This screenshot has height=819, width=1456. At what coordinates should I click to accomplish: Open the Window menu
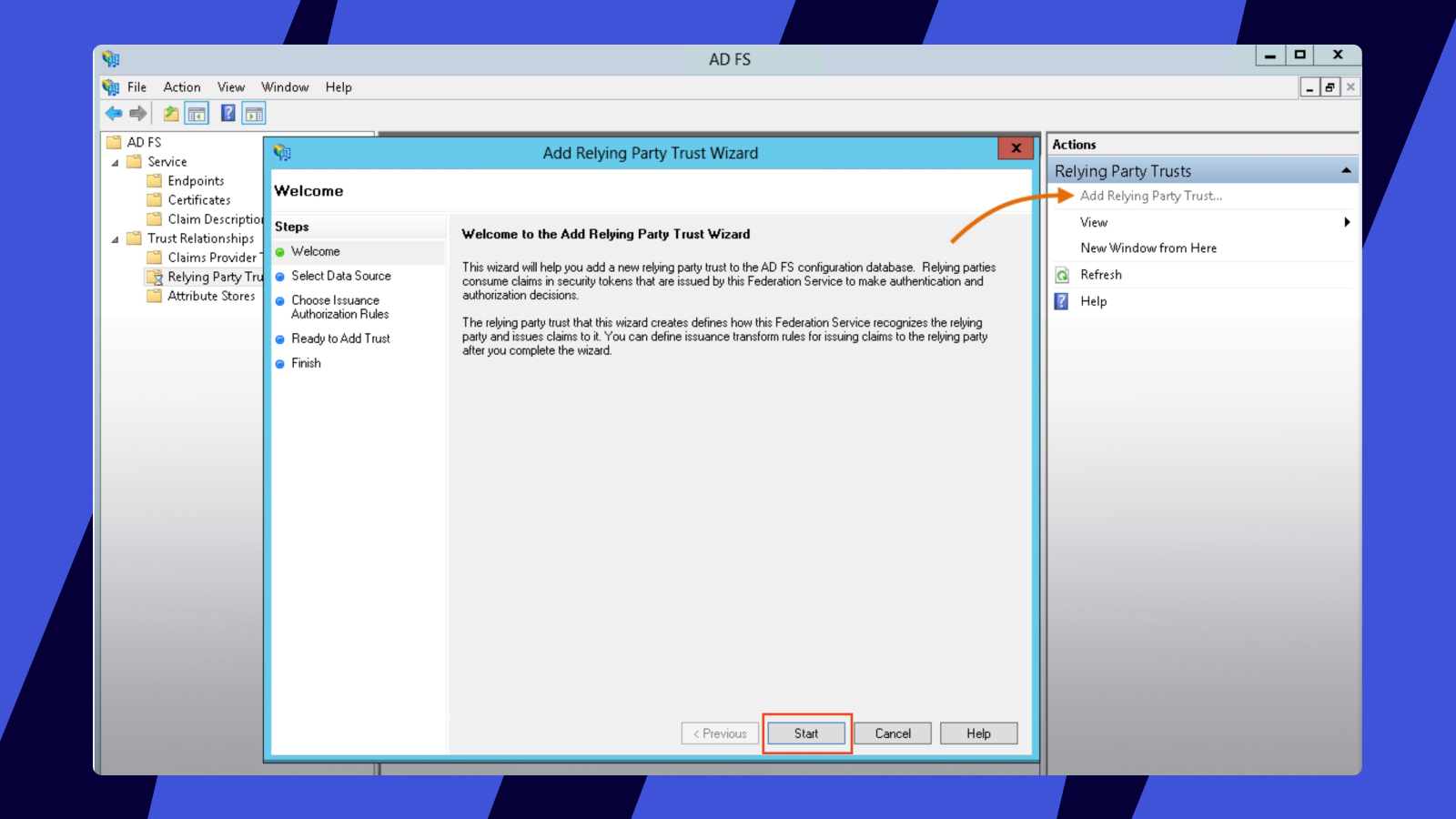point(285,87)
